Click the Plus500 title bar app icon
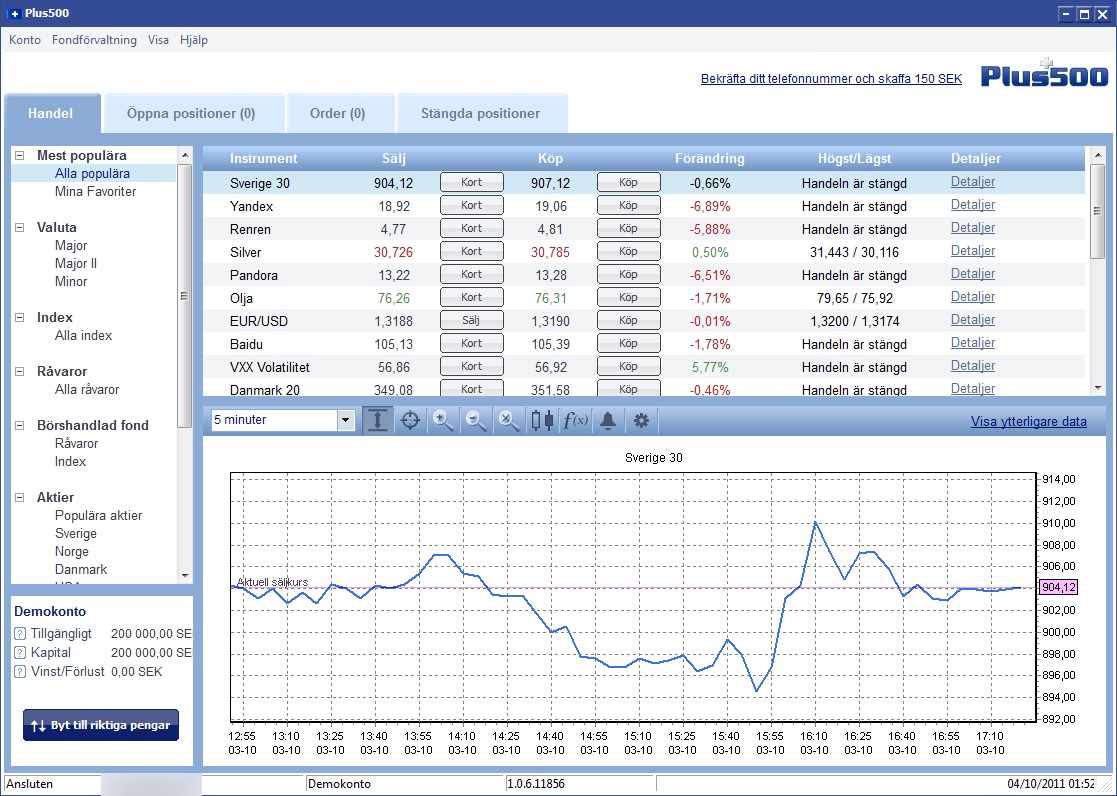 pos(14,14)
